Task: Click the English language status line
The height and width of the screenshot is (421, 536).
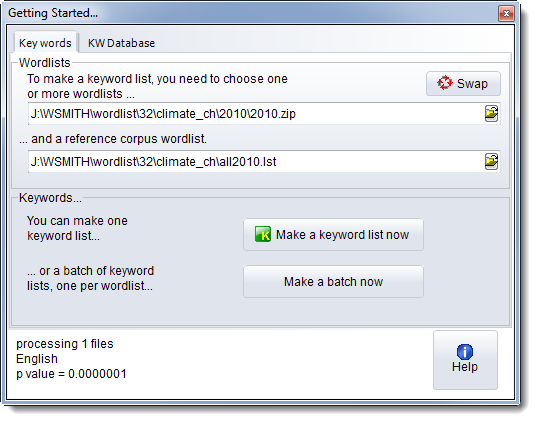Action: click(37, 359)
